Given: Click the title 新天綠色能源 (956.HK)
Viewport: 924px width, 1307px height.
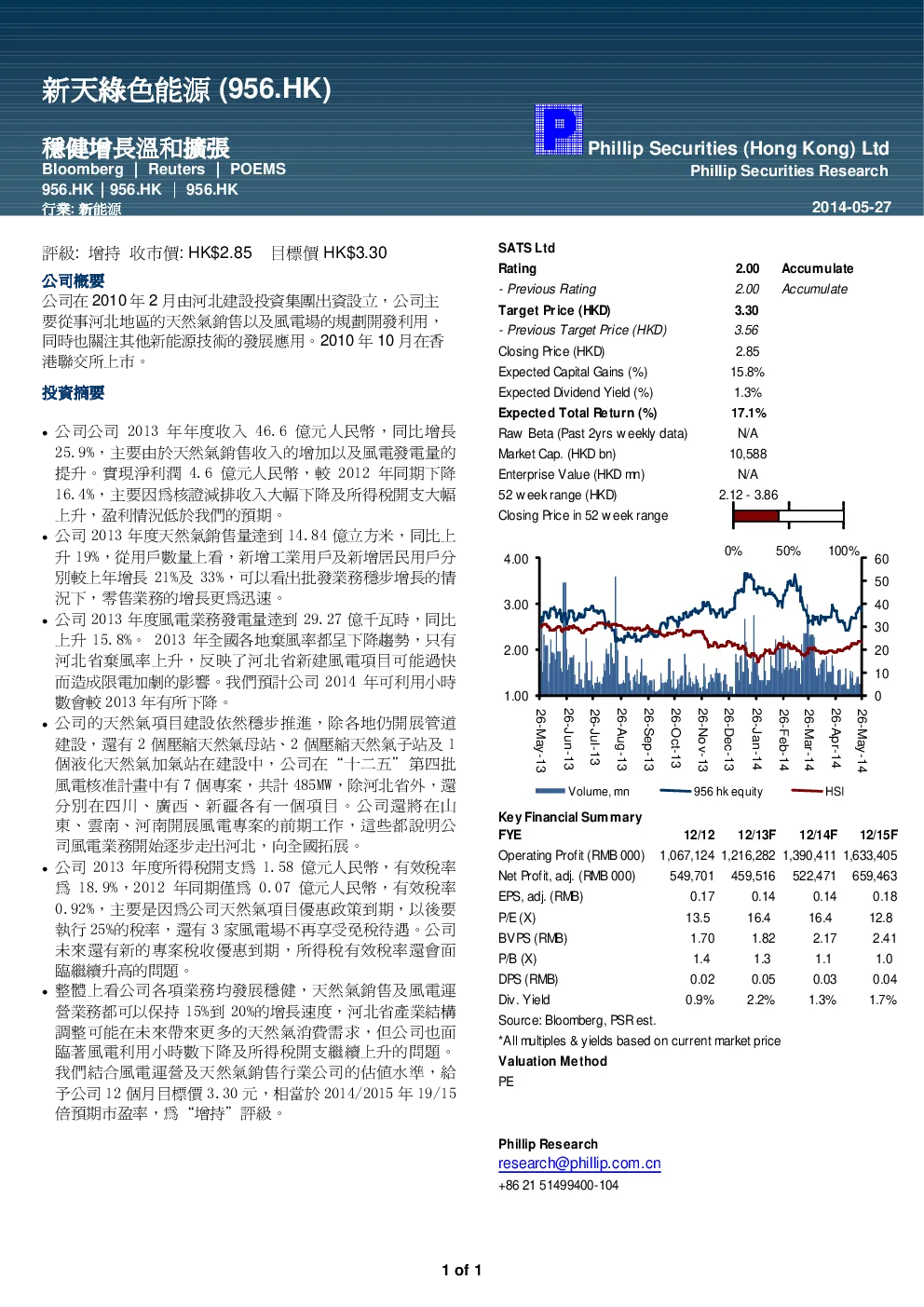Looking at the screenshot, I should click(186, 89).
